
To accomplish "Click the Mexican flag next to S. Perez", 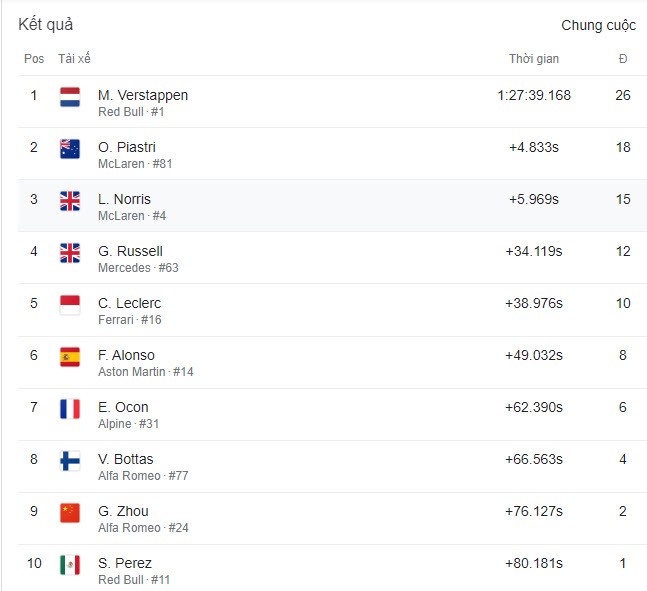I will (x=70, y=565).
